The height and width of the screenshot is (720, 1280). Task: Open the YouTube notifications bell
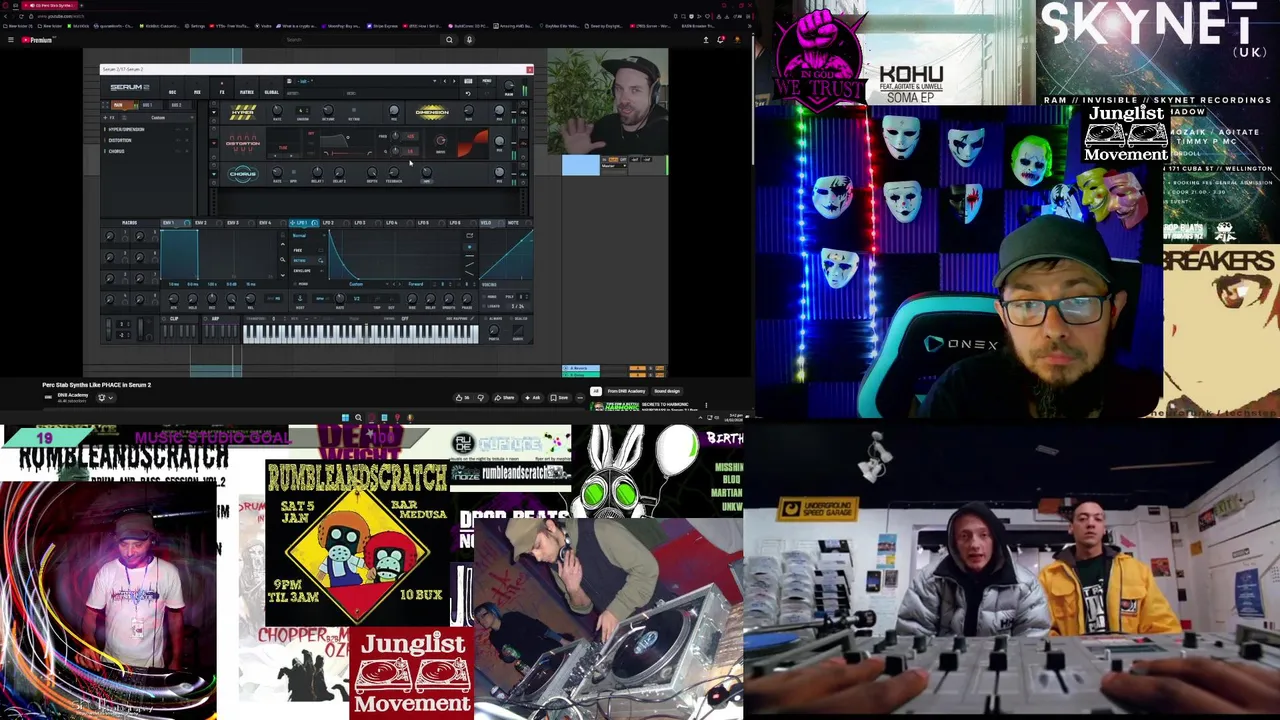tap(721, 40)
